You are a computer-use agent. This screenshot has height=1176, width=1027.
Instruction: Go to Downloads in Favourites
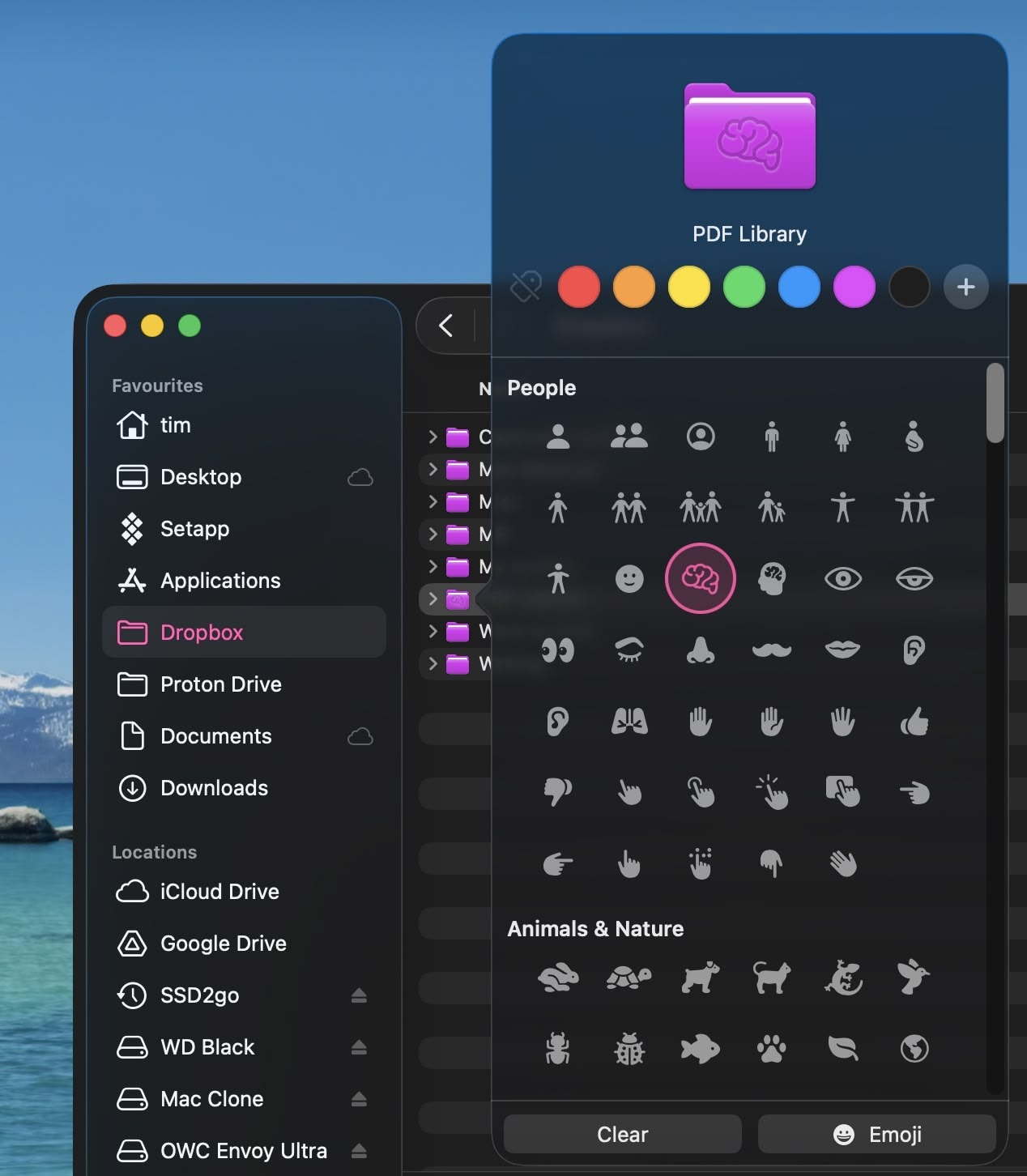click(x=214, y=788)
